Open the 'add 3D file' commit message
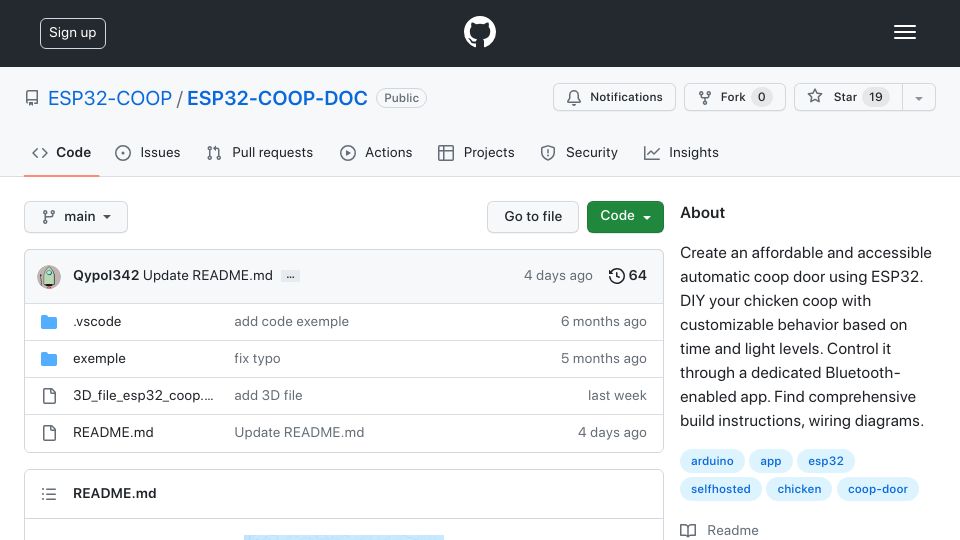 coord(268,396)
